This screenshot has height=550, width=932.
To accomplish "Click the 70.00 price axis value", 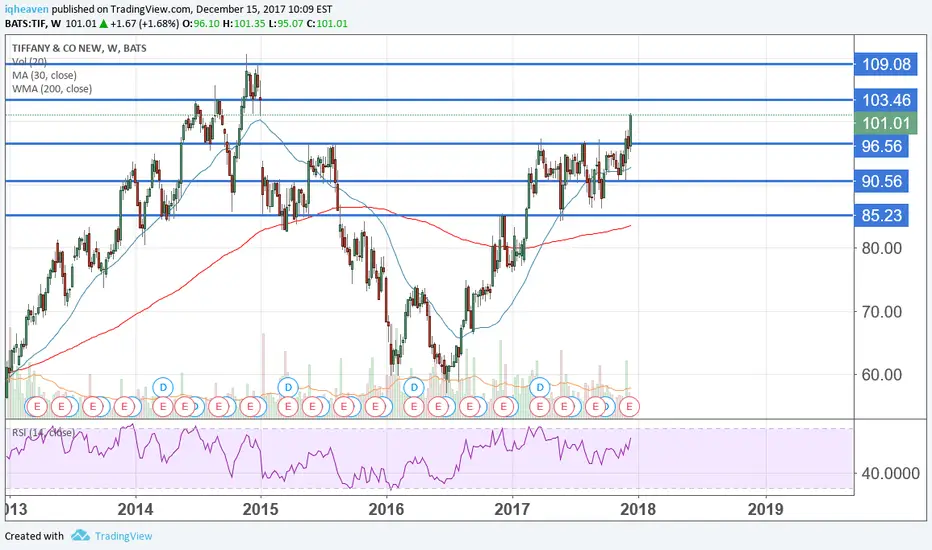I will (881, 312).
